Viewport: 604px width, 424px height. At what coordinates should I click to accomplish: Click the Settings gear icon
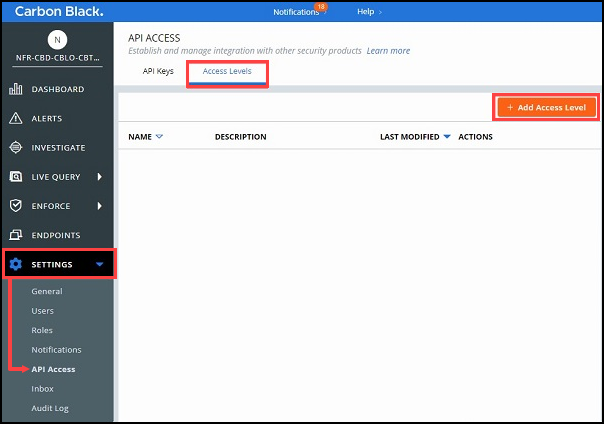pos(15,264)
